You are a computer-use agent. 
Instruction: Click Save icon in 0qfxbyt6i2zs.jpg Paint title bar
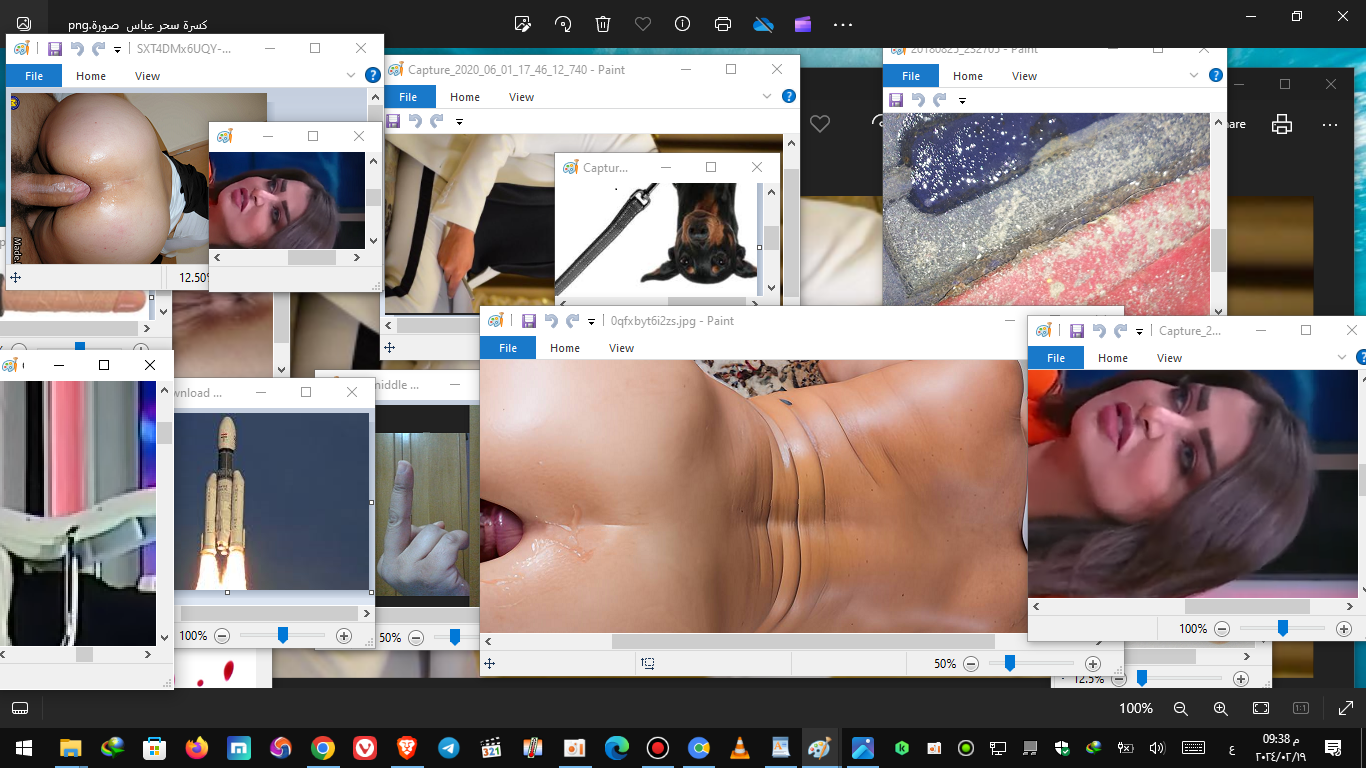pos(528,321)
